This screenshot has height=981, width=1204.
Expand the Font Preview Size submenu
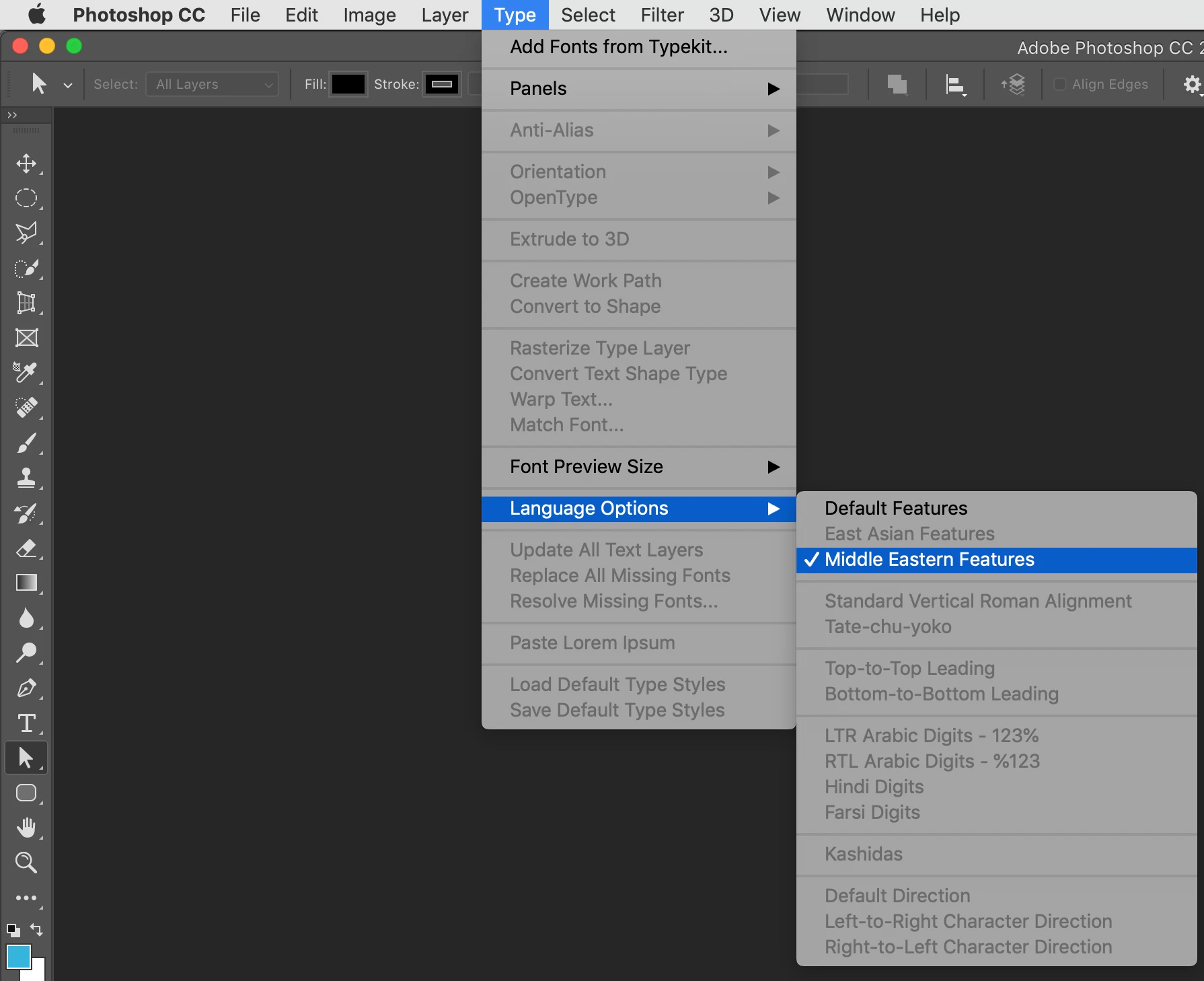coord(639,467)
